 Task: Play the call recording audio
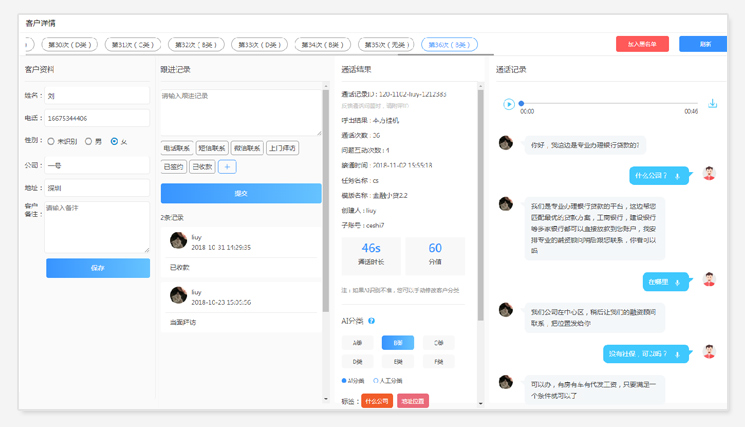(508, 104)
